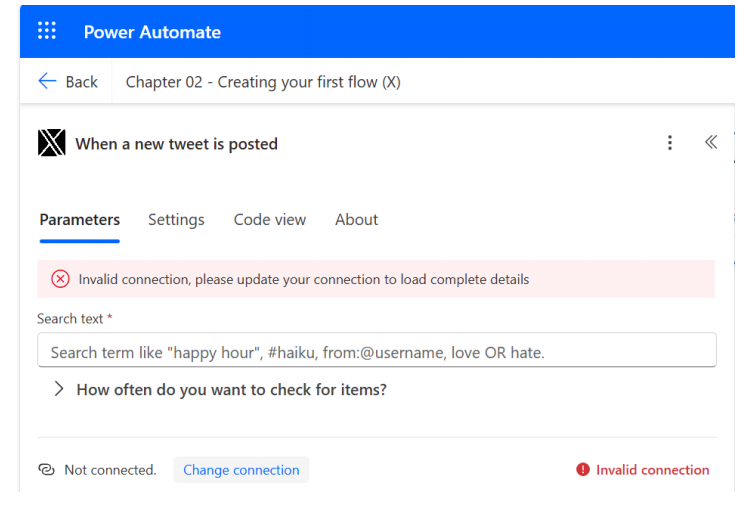Viewport: 753px width, 512px height.
Task: Open the Code view tab
Action: click(270, 219)
